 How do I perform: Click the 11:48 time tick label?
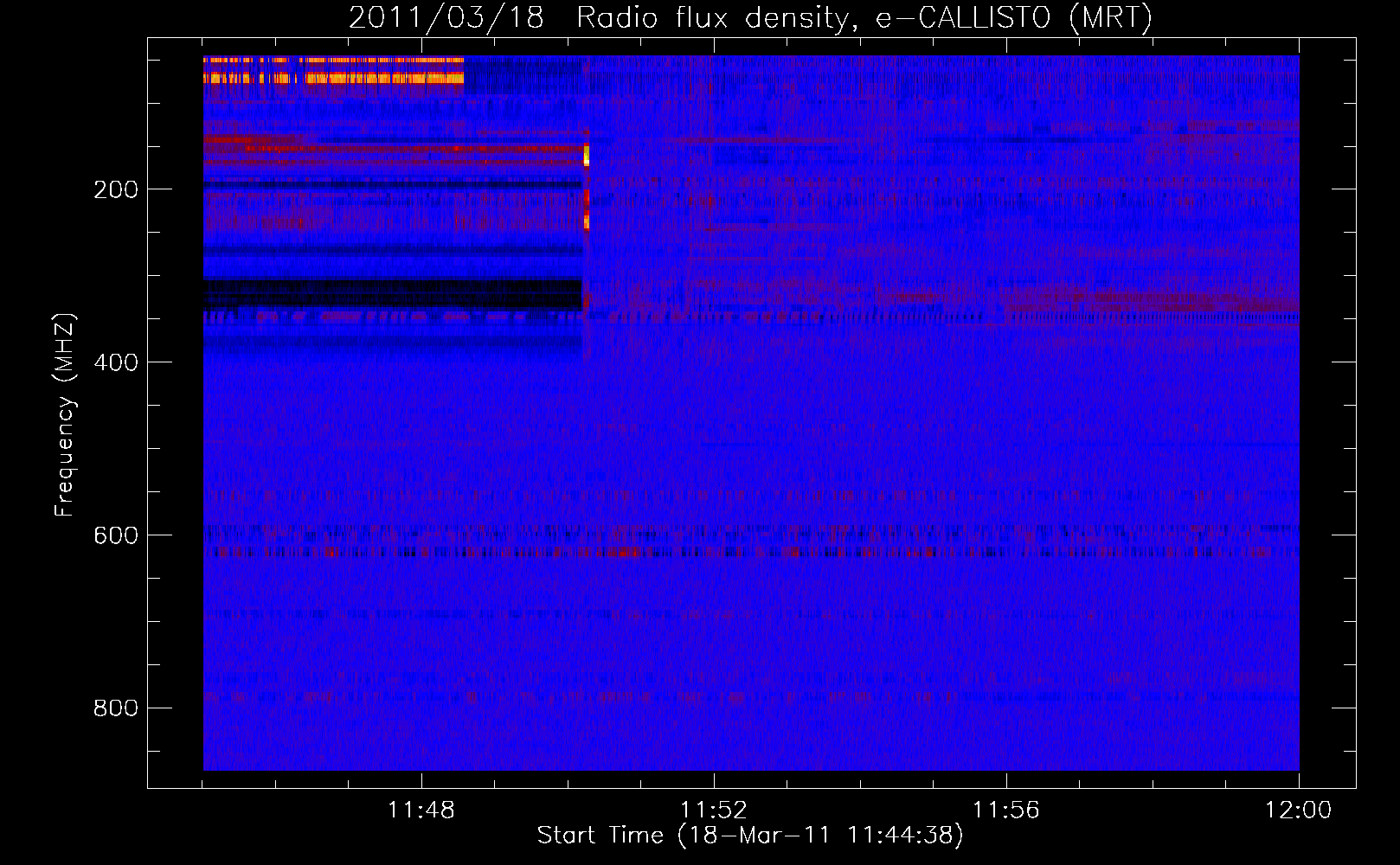coord(421,811)
